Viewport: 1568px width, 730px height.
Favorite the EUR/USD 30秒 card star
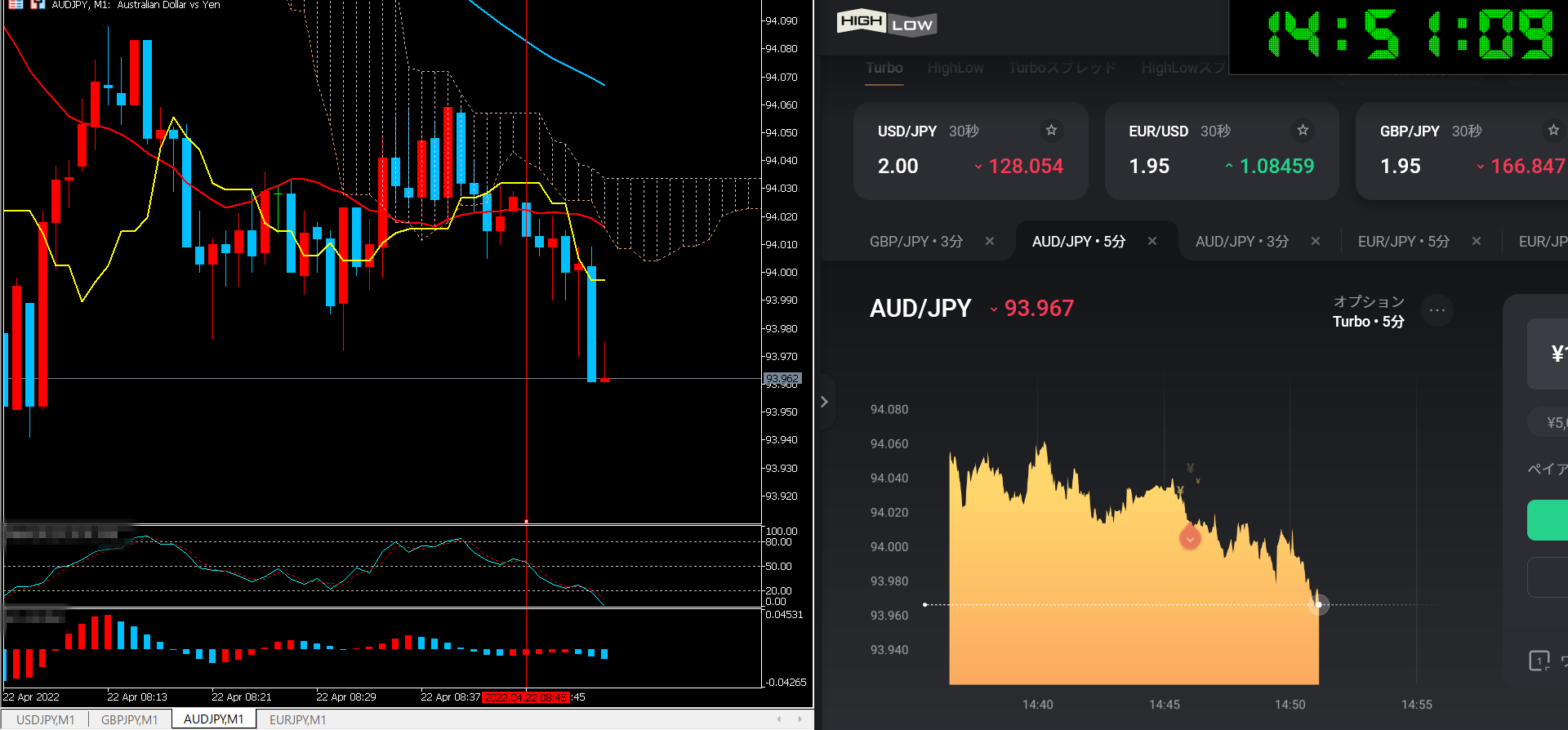tap(1303, 130)
